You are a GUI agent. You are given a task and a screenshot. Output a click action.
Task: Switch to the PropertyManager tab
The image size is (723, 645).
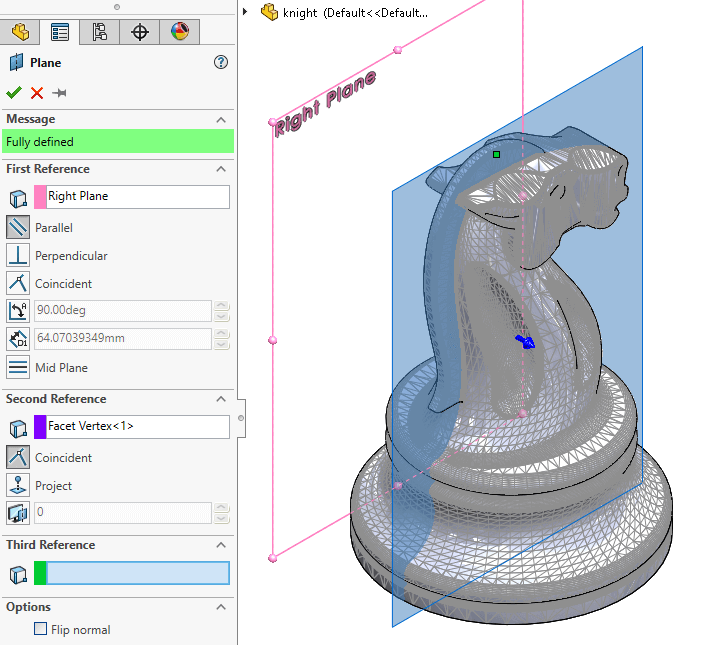[x=59, y=32]
